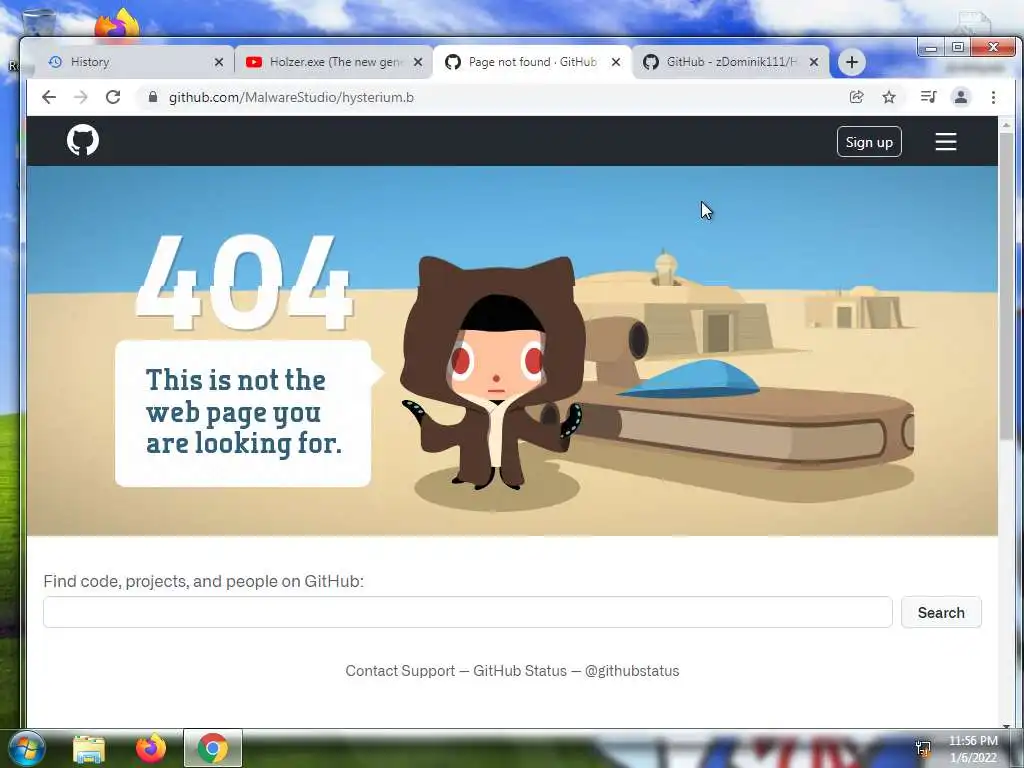Screen dimensions: 1024x768
Task: Open the Chrome three-dot menu
Action: click(x=993, y=97)
